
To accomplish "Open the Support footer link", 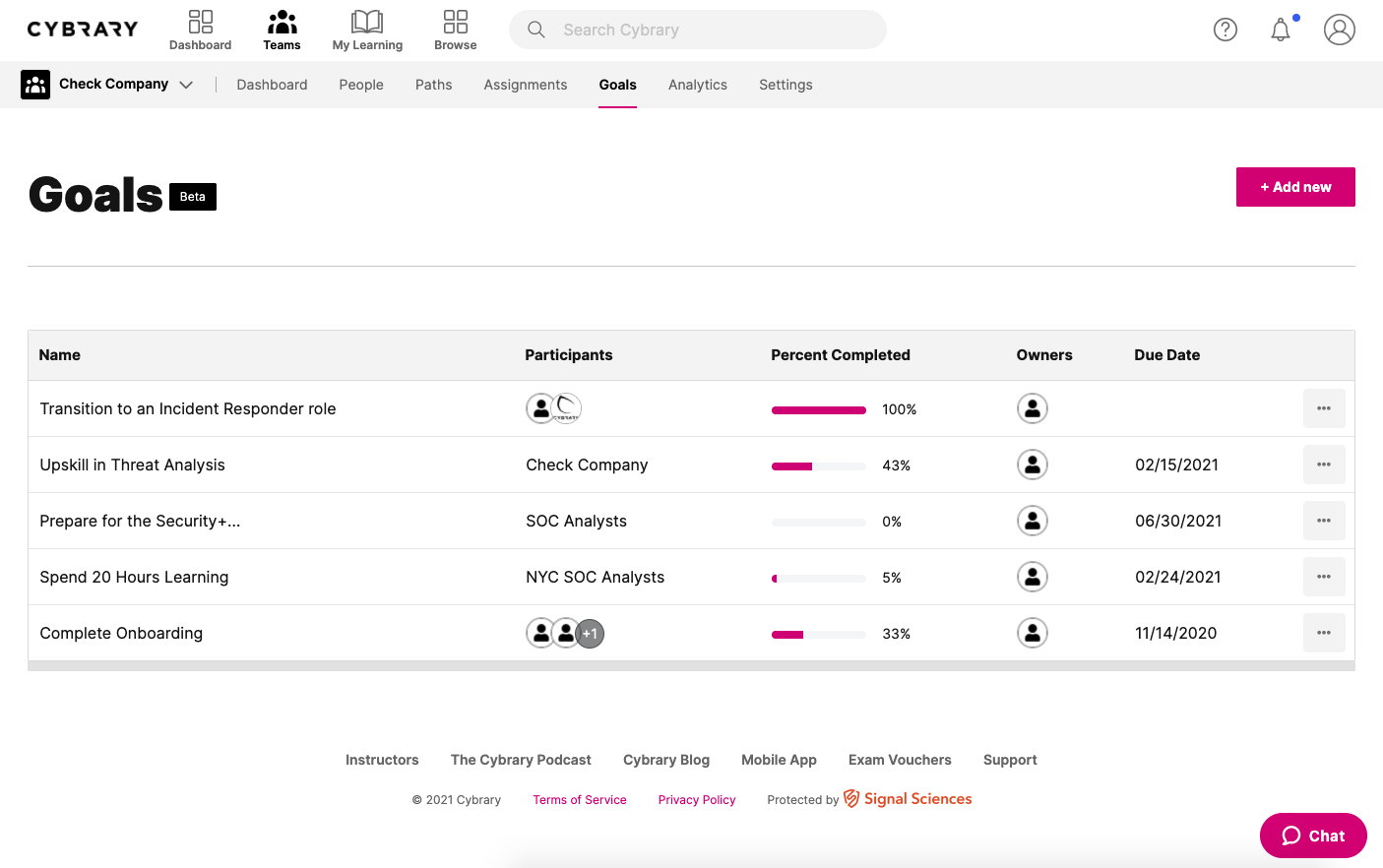I will point(1010,760).
